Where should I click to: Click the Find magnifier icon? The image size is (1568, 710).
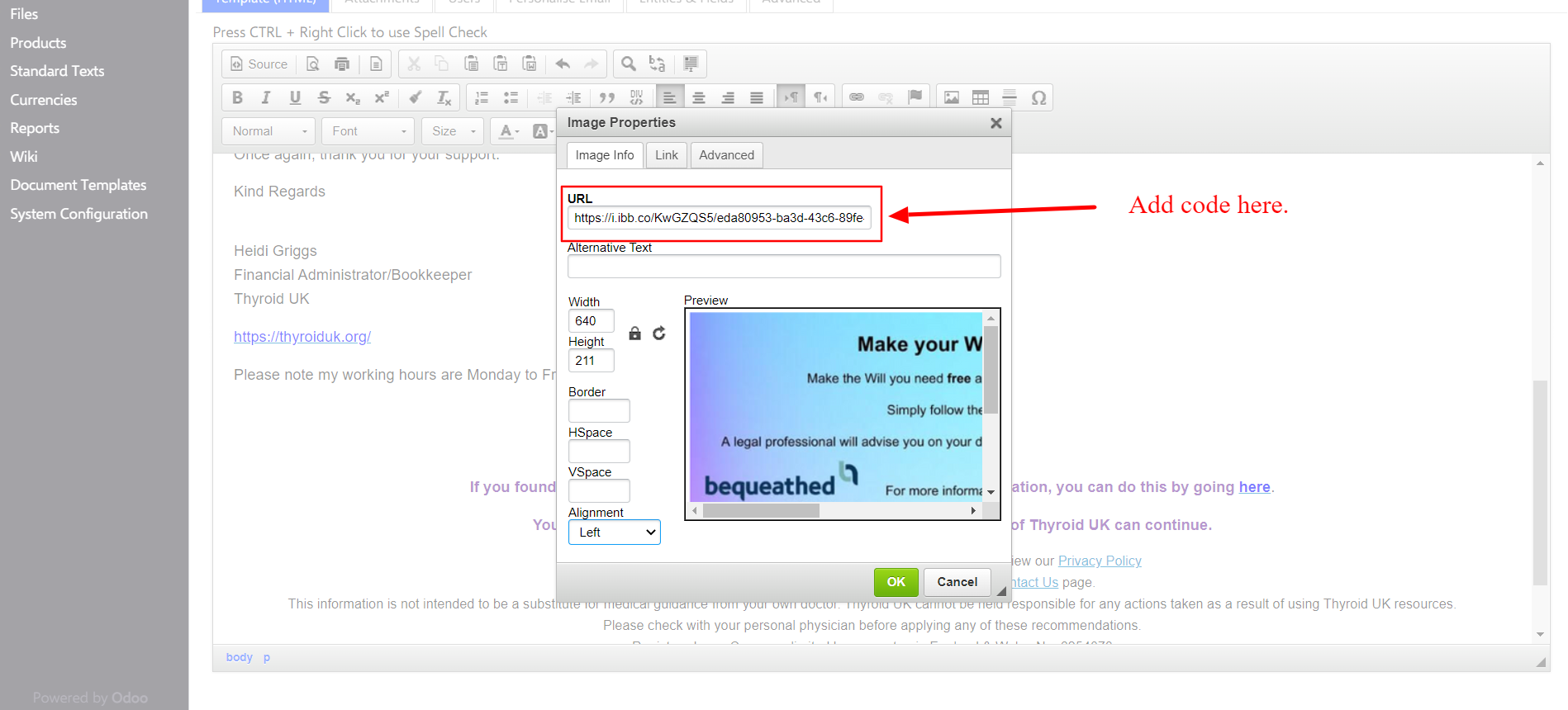(x=628, y=64)
